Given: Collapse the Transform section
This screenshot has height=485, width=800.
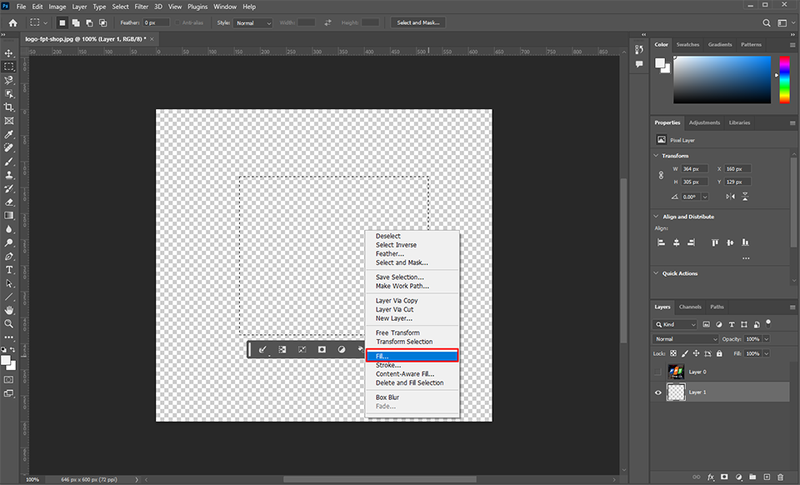Looking at the screenshot, I should (656, 156).
